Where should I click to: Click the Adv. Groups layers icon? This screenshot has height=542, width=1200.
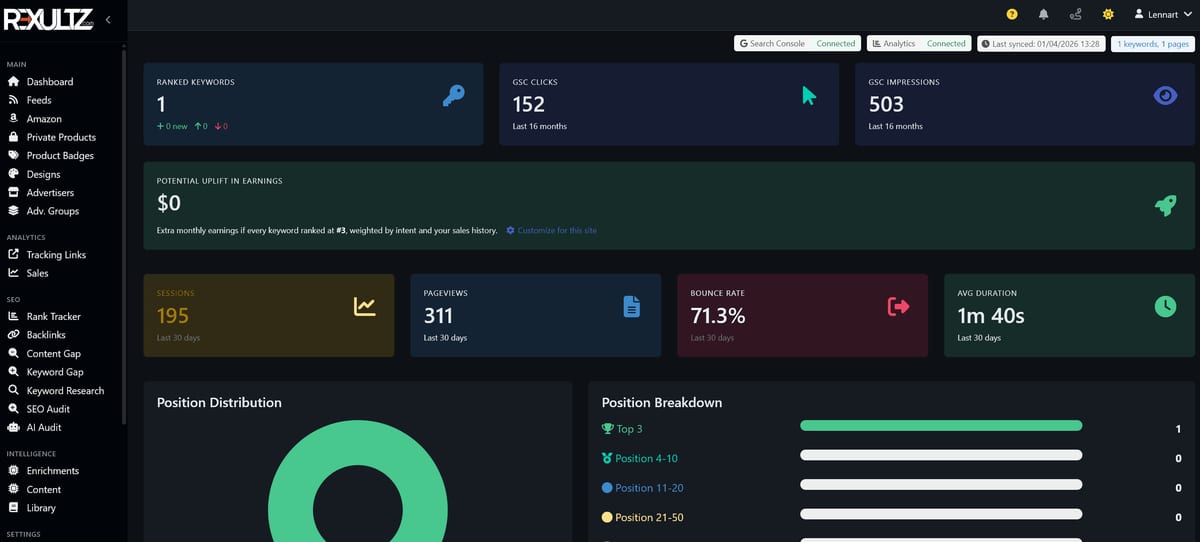(x=14, y=211)
